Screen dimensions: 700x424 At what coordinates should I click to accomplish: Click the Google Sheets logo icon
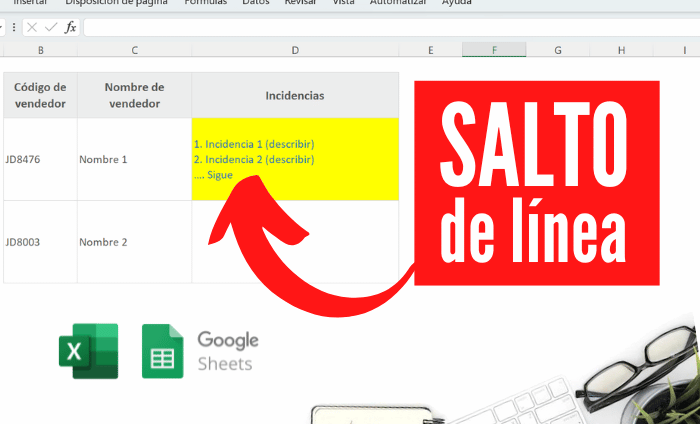point(162,351)
